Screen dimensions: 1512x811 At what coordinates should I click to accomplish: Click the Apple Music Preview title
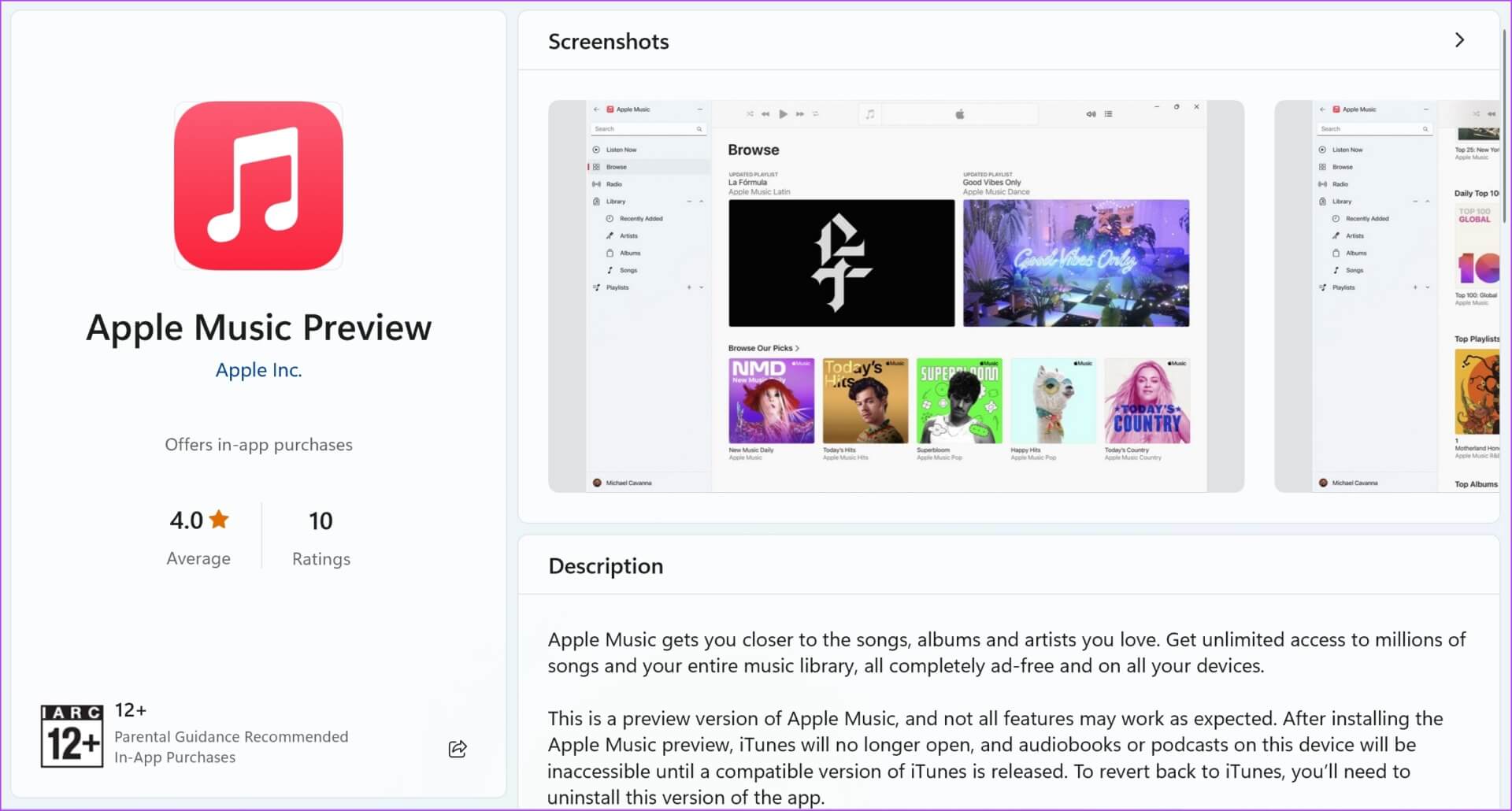click(258, 328)
